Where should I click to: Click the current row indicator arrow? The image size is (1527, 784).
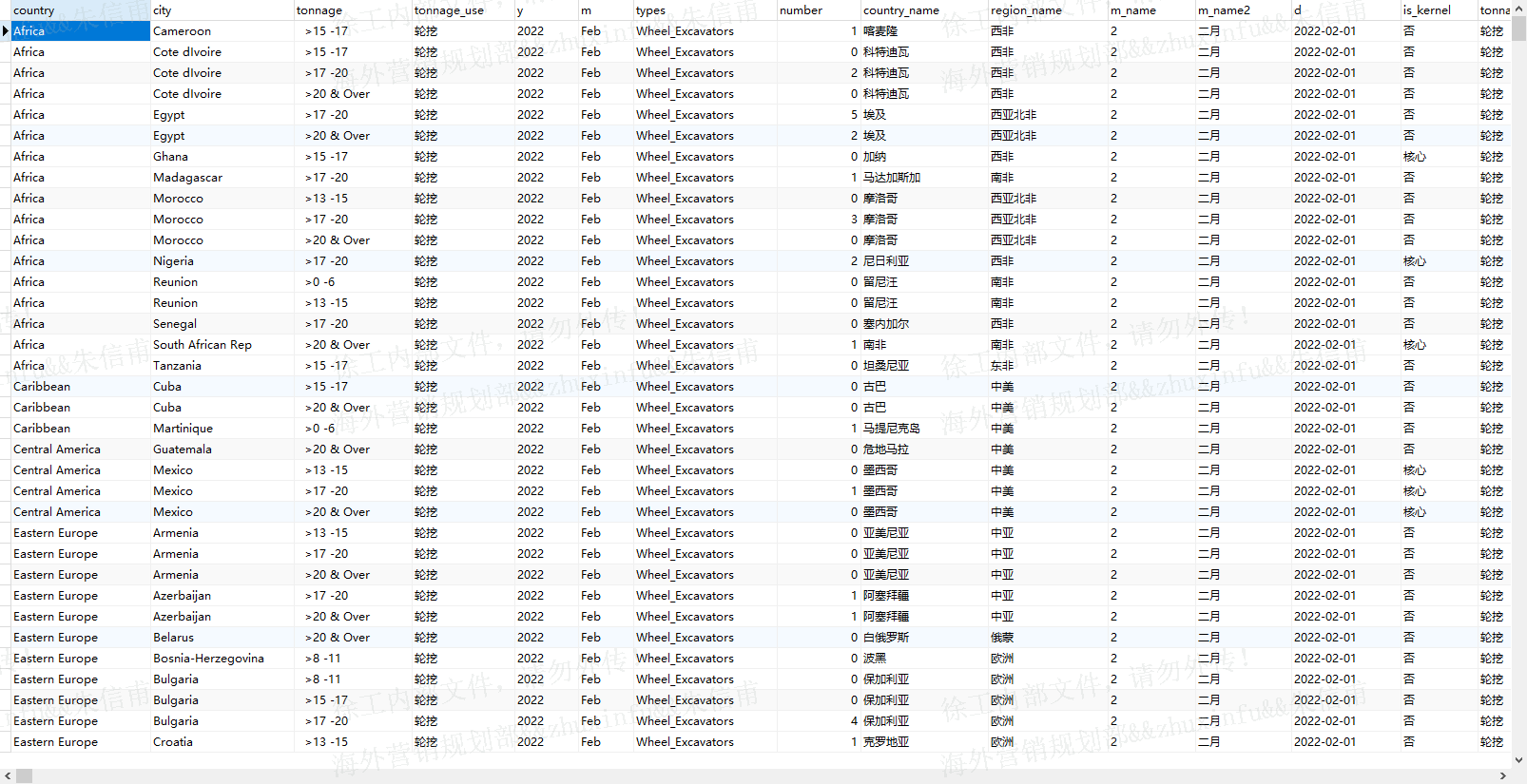[x=6, y=31]
